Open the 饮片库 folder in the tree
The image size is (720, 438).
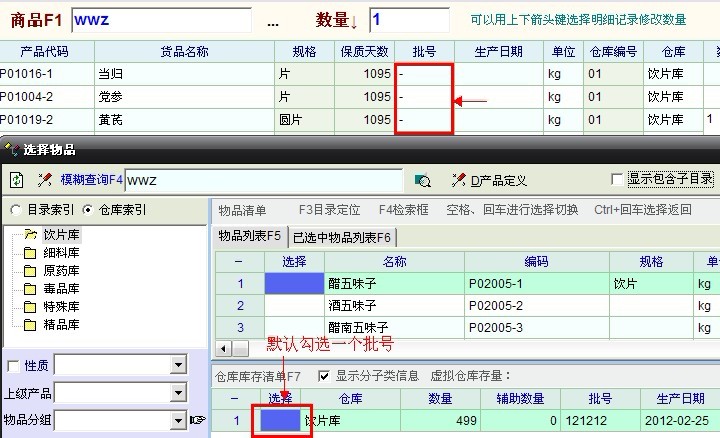click(31, 234)
